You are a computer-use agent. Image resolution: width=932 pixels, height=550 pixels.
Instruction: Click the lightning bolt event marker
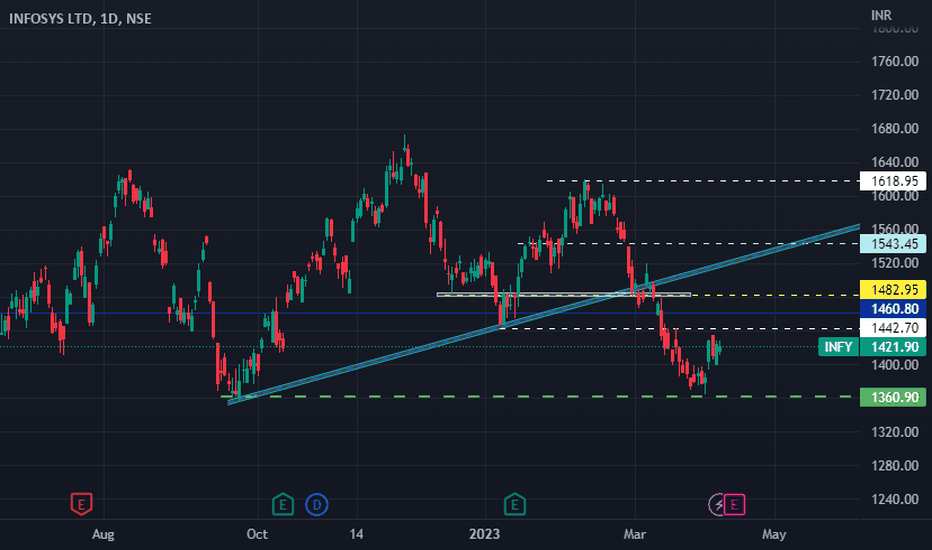(717, 505)
